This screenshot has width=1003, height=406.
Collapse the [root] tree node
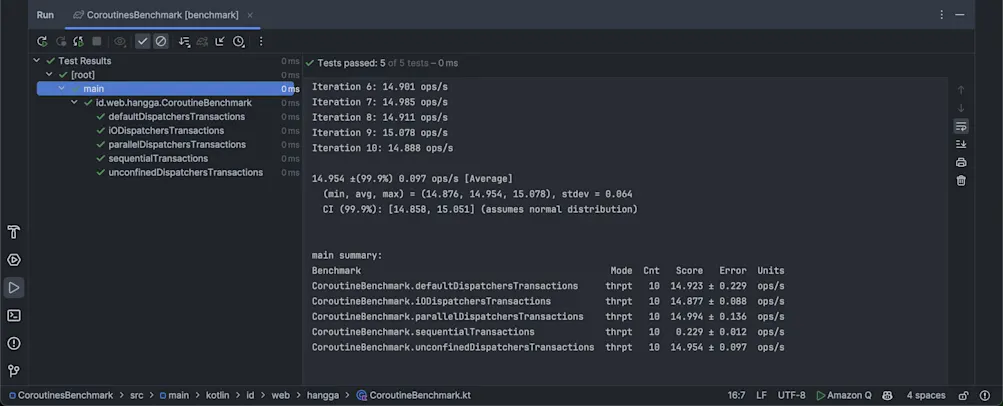[49, 75]
